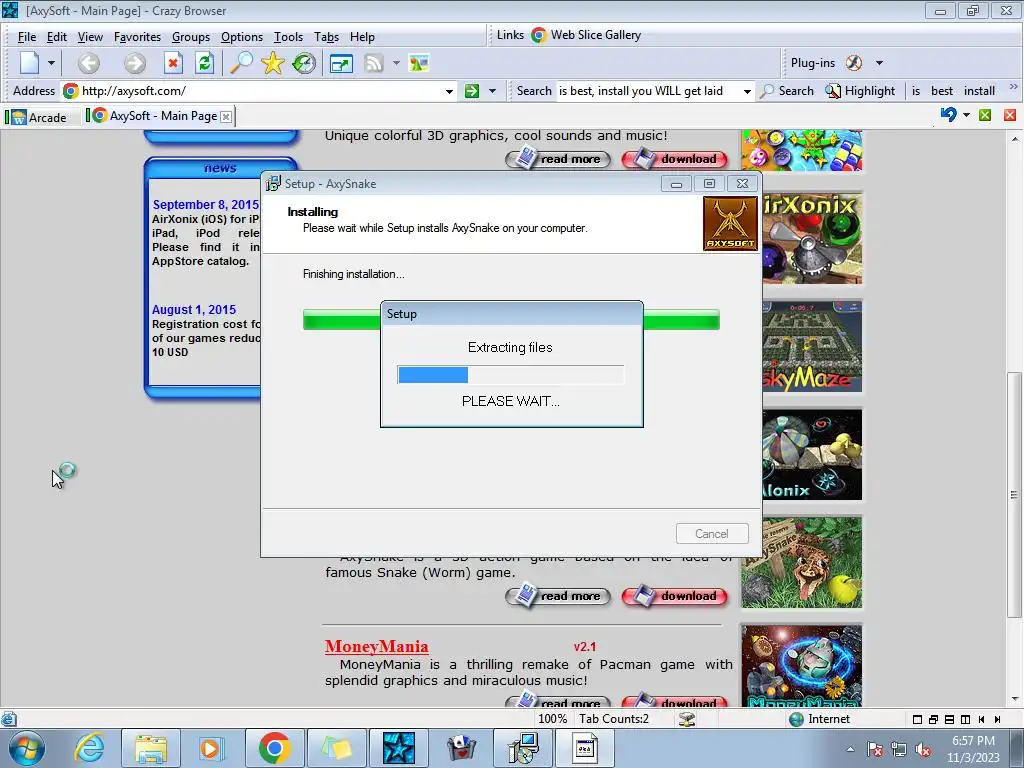
Task: Click Cancel in AxySnake Setup window
Action: tap(712, 534)
